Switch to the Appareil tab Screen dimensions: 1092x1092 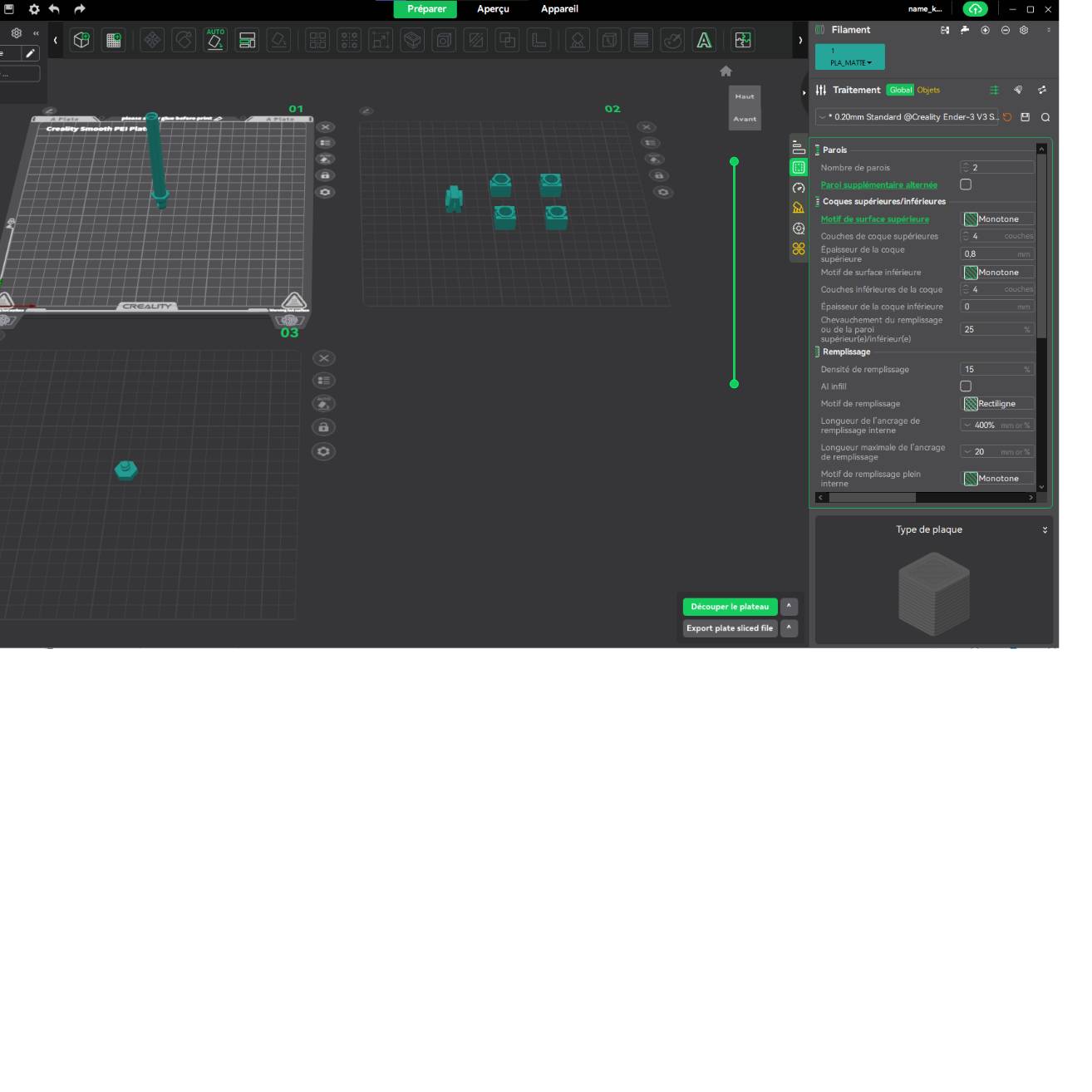tap(559, 9)
